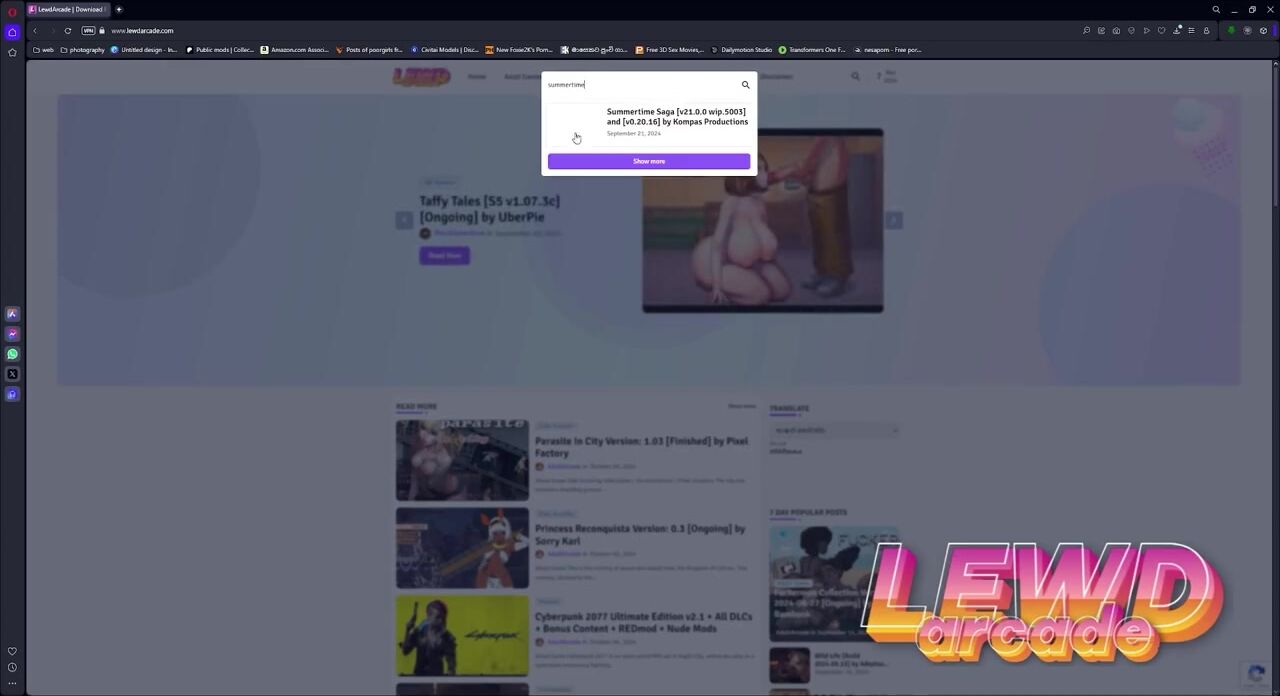Open the Opera main menu
The height and width of the screenshot is (696, 1280).
pos(12,10)
